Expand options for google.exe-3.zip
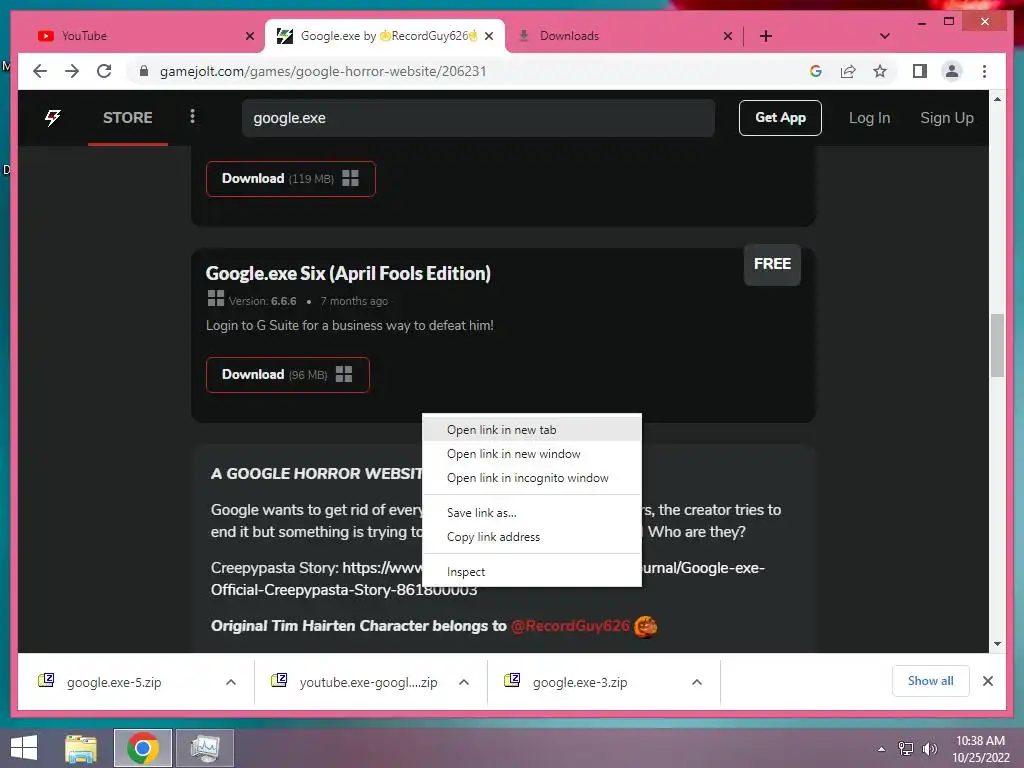 697,682
